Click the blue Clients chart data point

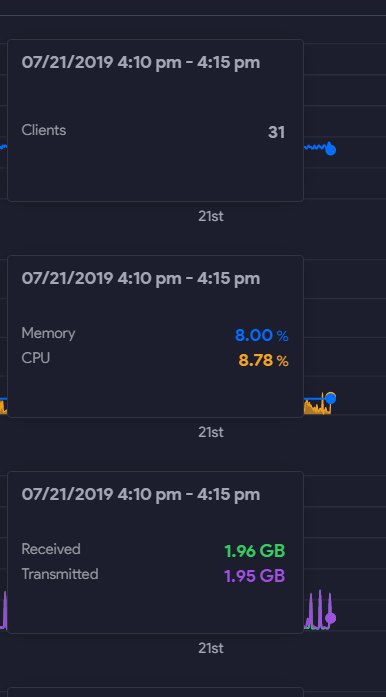pyautogui.click(x=330, y=150)
